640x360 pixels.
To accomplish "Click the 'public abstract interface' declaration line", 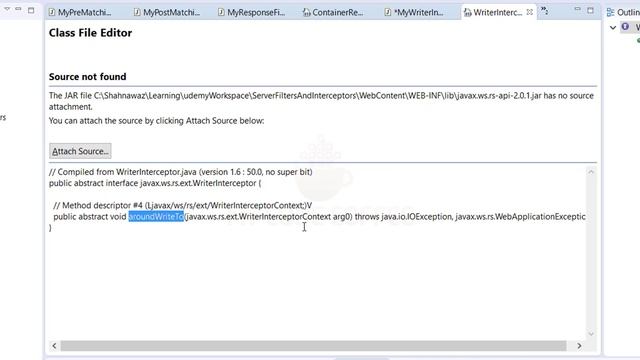I will click(155, 183).
